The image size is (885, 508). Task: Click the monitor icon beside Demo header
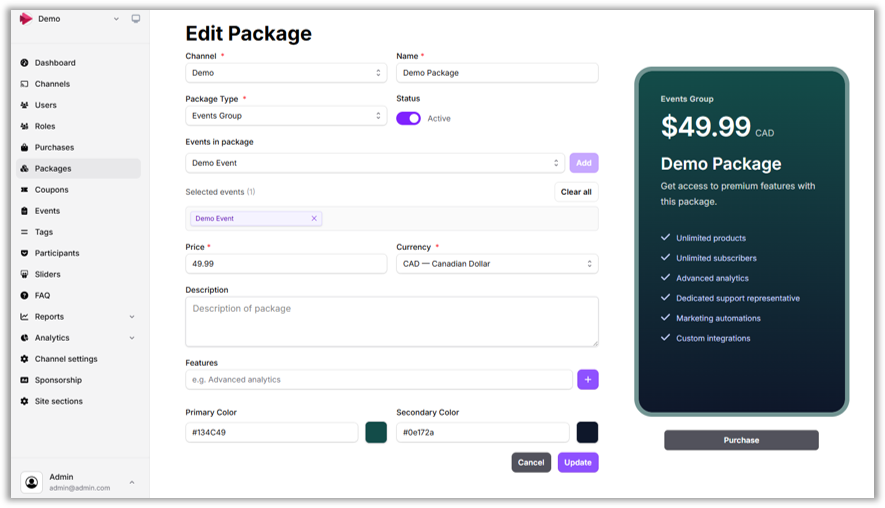click(x=136, y=19)
